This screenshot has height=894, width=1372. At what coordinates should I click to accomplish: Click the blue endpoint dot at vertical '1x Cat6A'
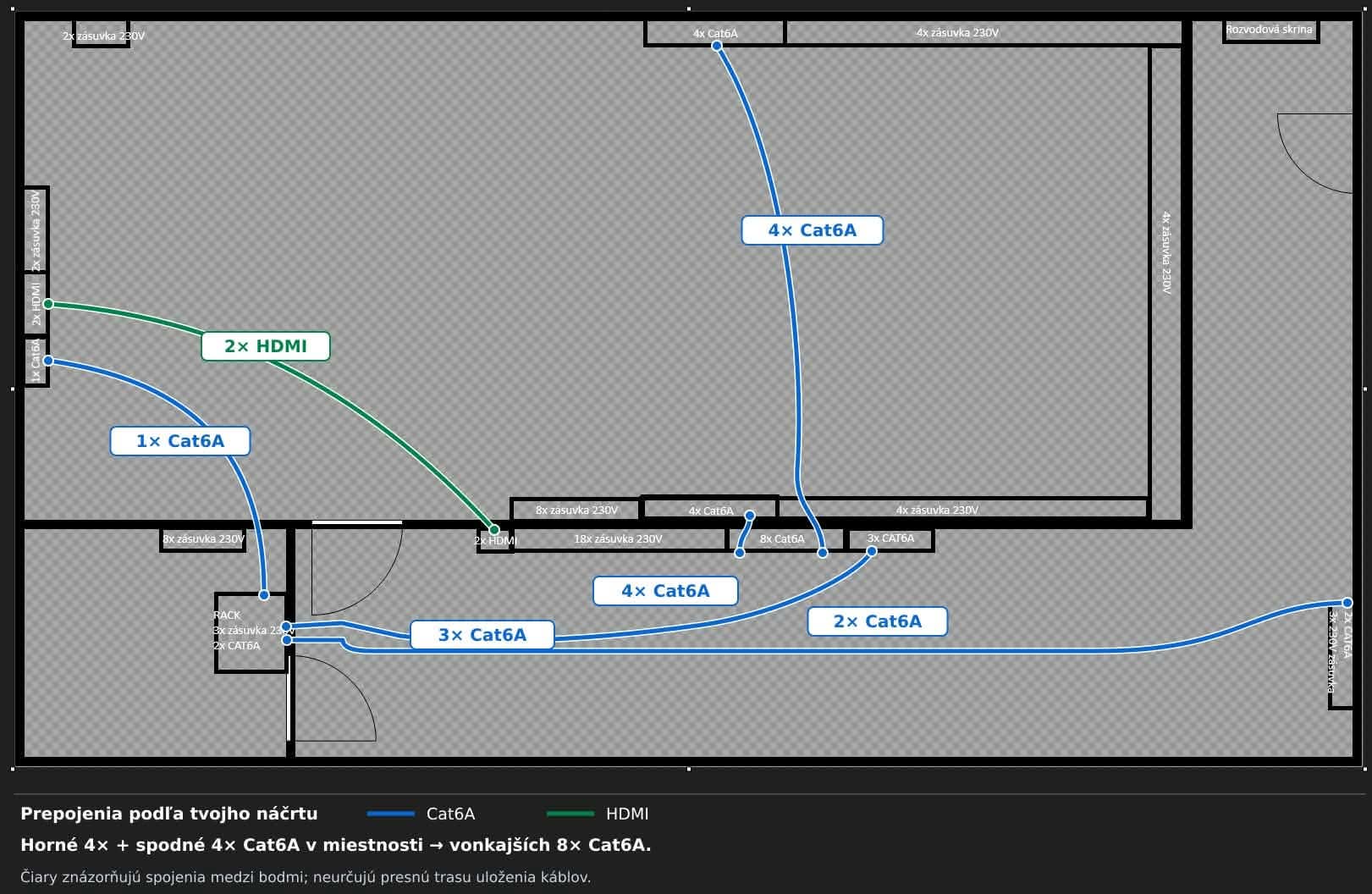[x=48, y=361]
